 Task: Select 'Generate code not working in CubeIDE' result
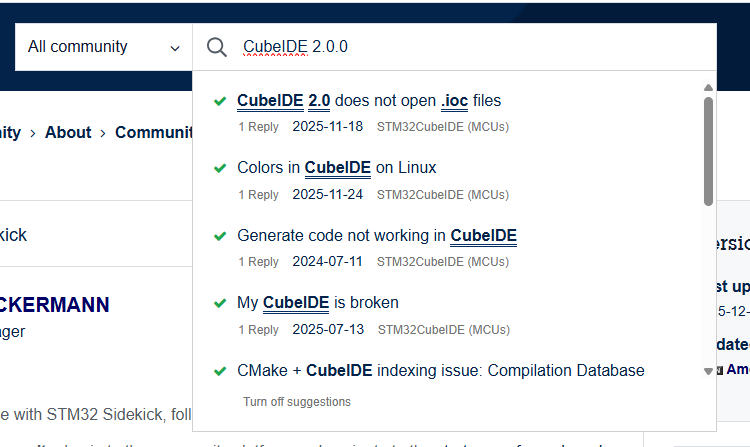pos(376,236)
